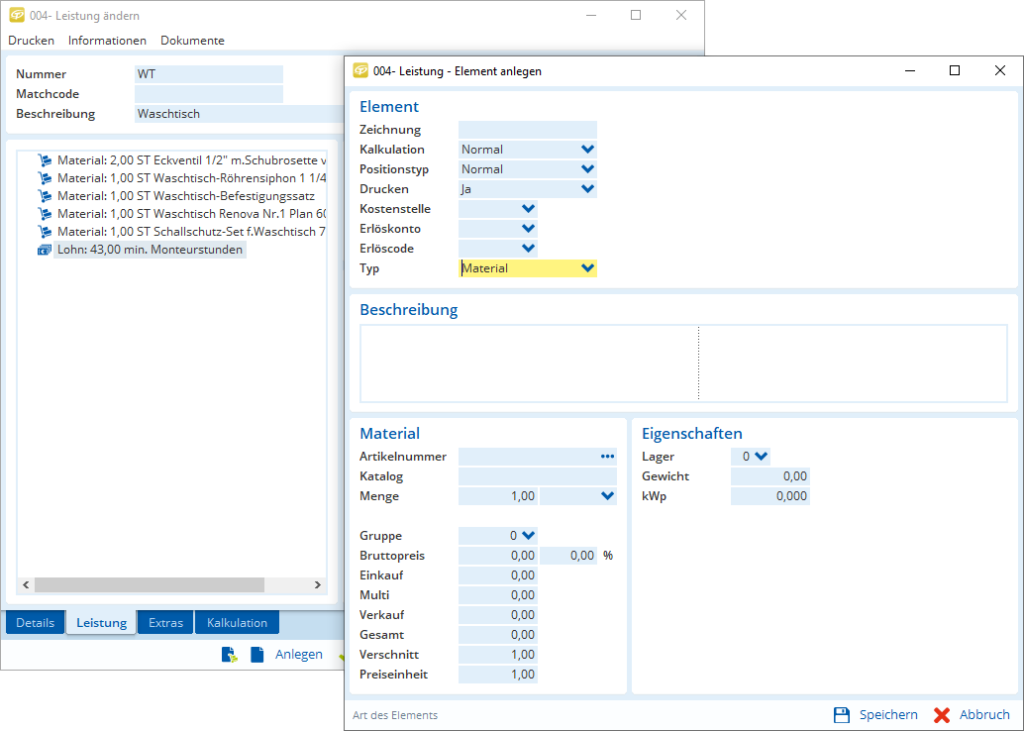Expand the Lager dropdown

point(761,456)
